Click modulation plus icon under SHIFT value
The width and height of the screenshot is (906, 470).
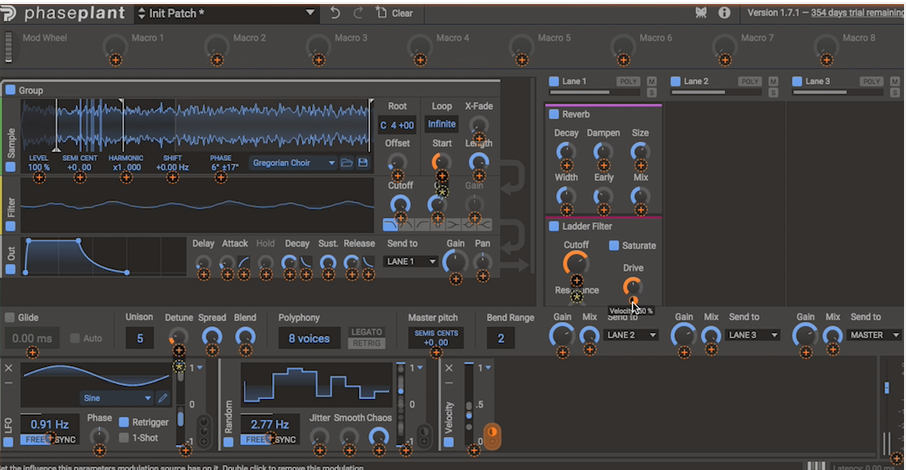(x=172, y=178)
